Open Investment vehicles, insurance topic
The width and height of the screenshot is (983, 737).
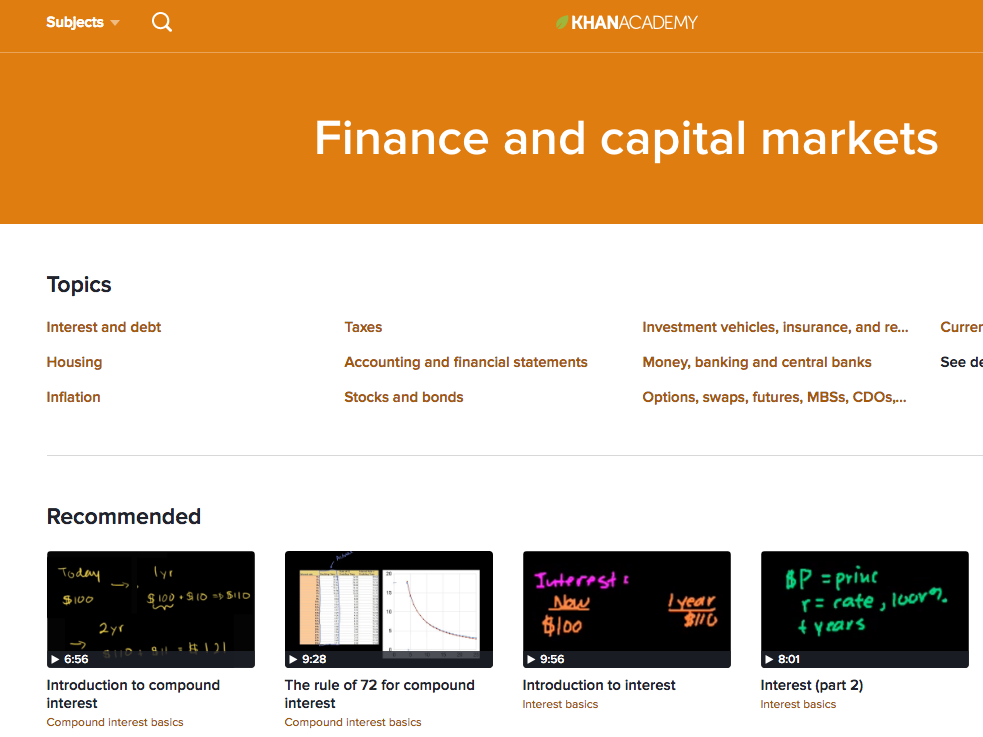[x=775, y=327]
